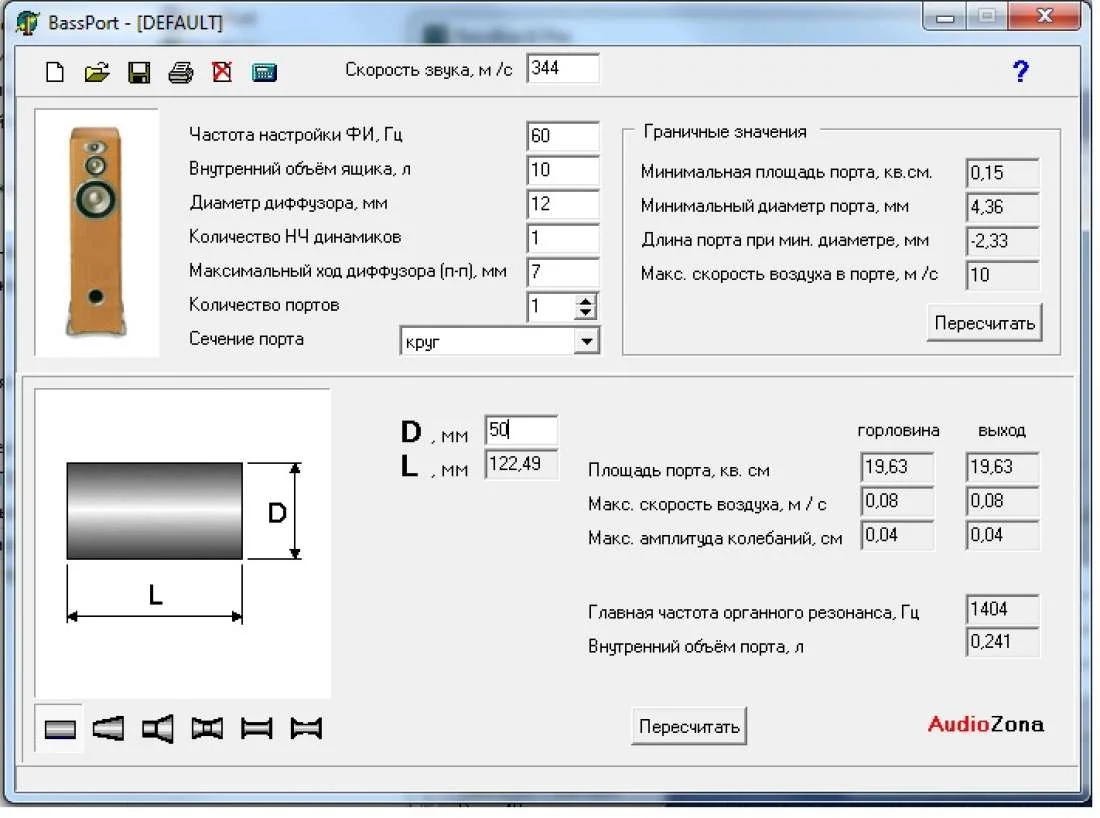
Task: Print results using the printer icon
Action: pos(180,72)
